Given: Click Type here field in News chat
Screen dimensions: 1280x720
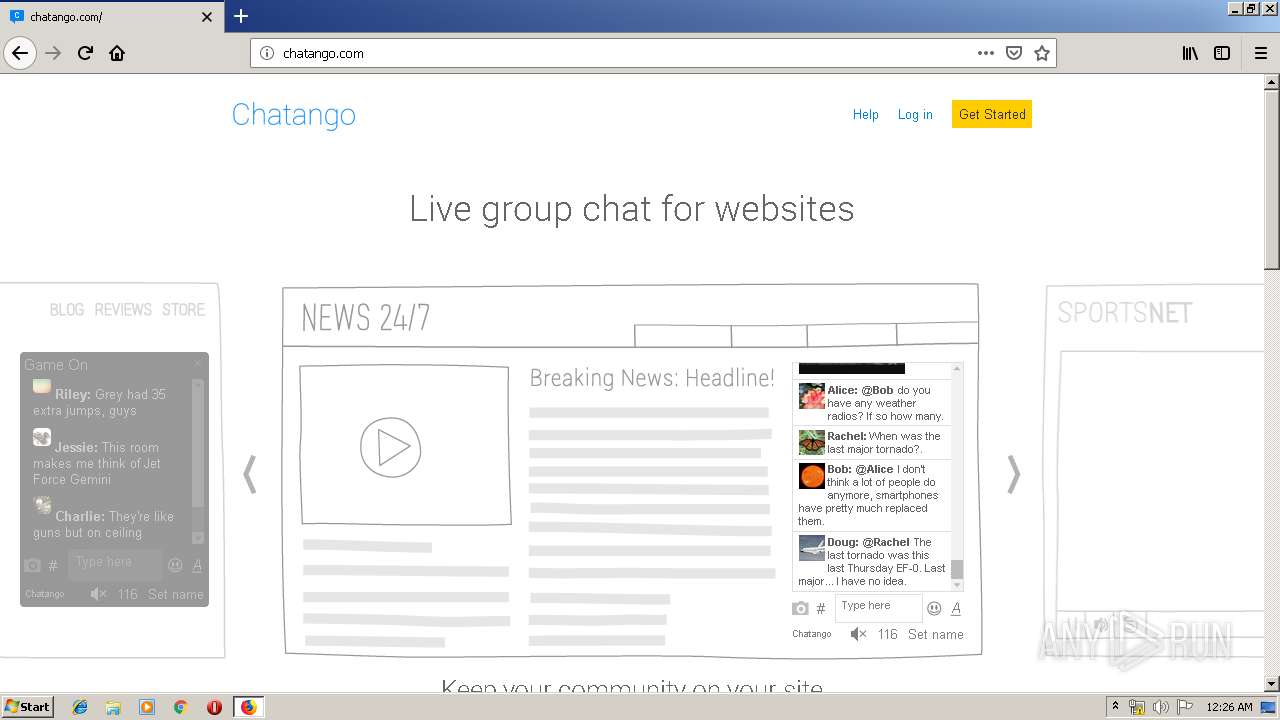Looking at the screenshot, I should pos(878,606).
